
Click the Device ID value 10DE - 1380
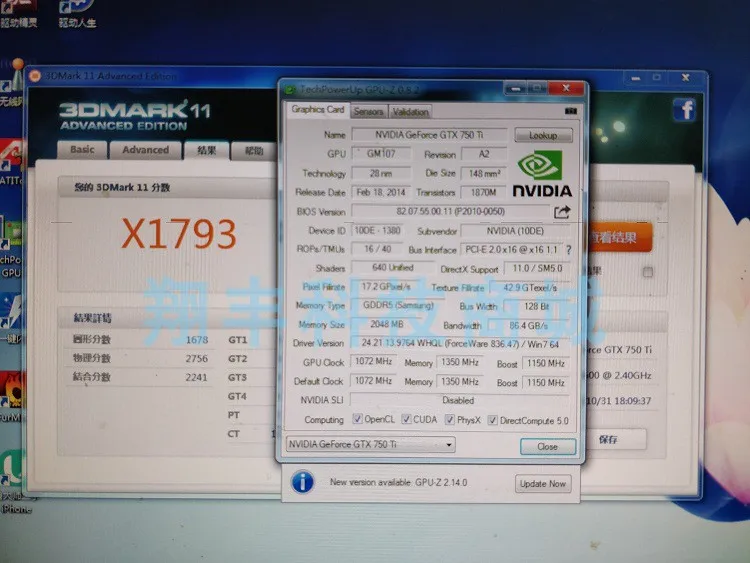(377, 230)
